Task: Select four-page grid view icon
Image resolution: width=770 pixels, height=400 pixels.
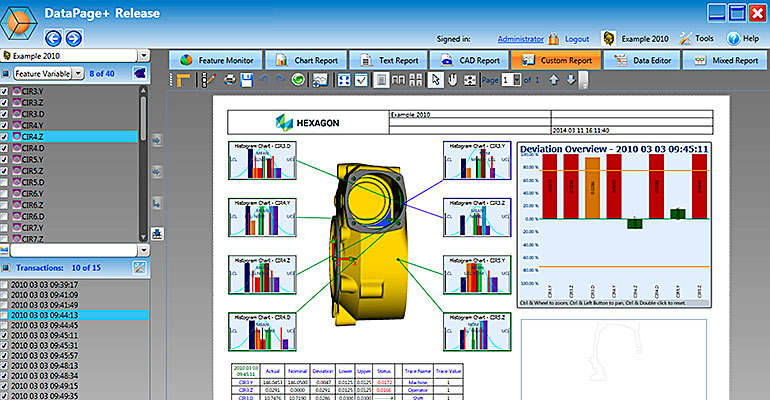Action: pos(415,80)
